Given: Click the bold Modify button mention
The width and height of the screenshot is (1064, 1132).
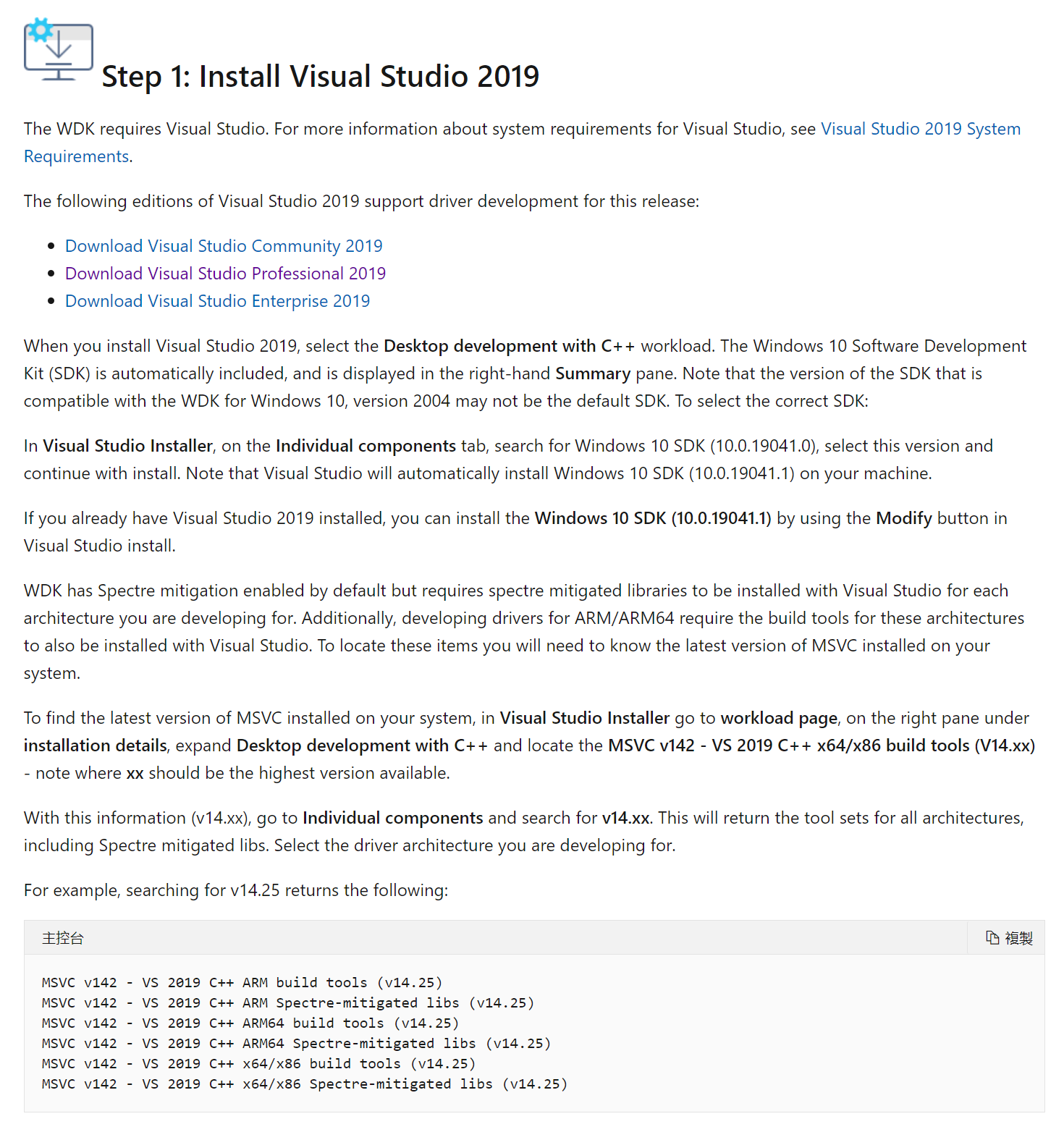Looking at the screenshot, I should [903, 518].
